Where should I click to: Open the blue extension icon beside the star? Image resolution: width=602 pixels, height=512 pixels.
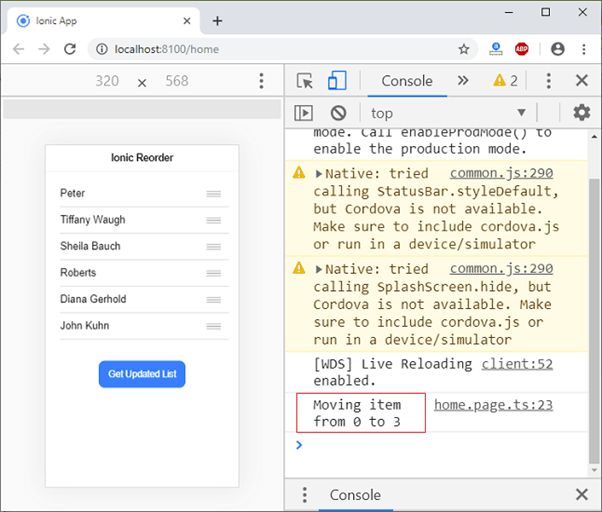(x=496, y=49)
